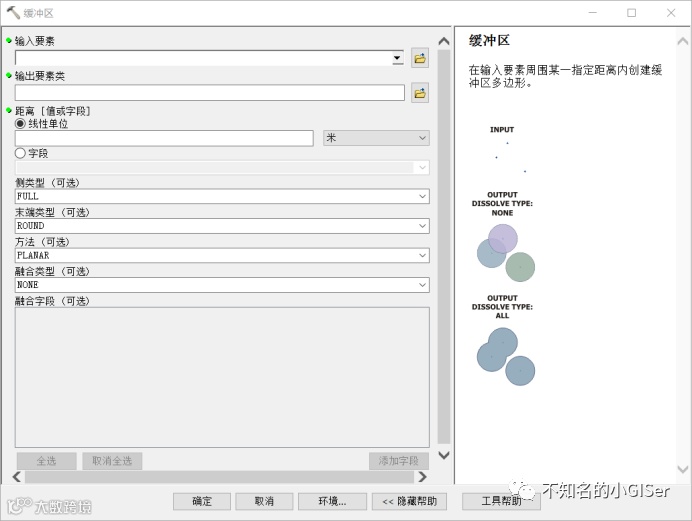692x521 pixels.
Task: Browse for output feature class folder icon
Action: [420, 93]
